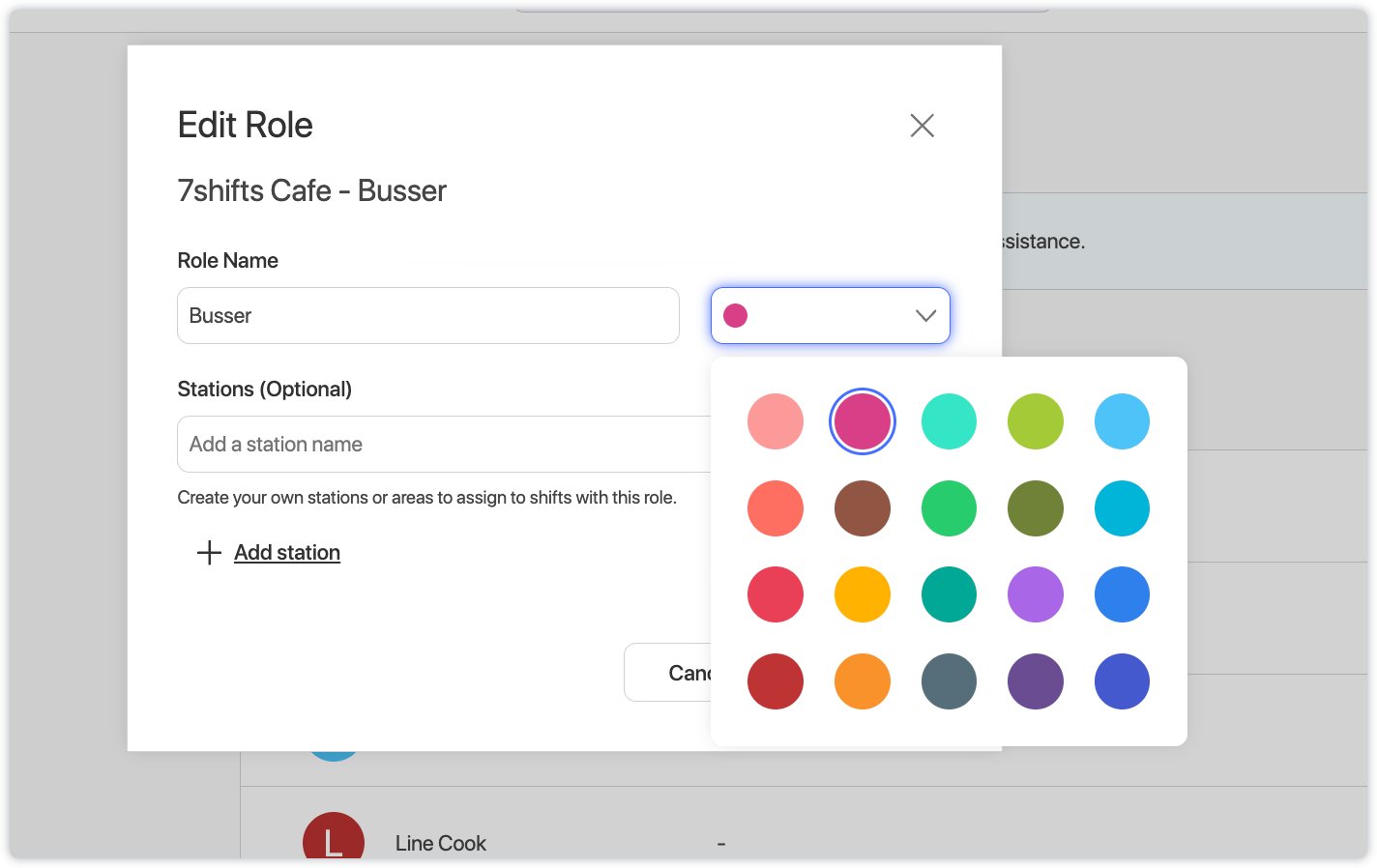Click the plus icon beside Add station
Image resolution: width=1377 pixels, height=868 pixels.
point(209,553)
